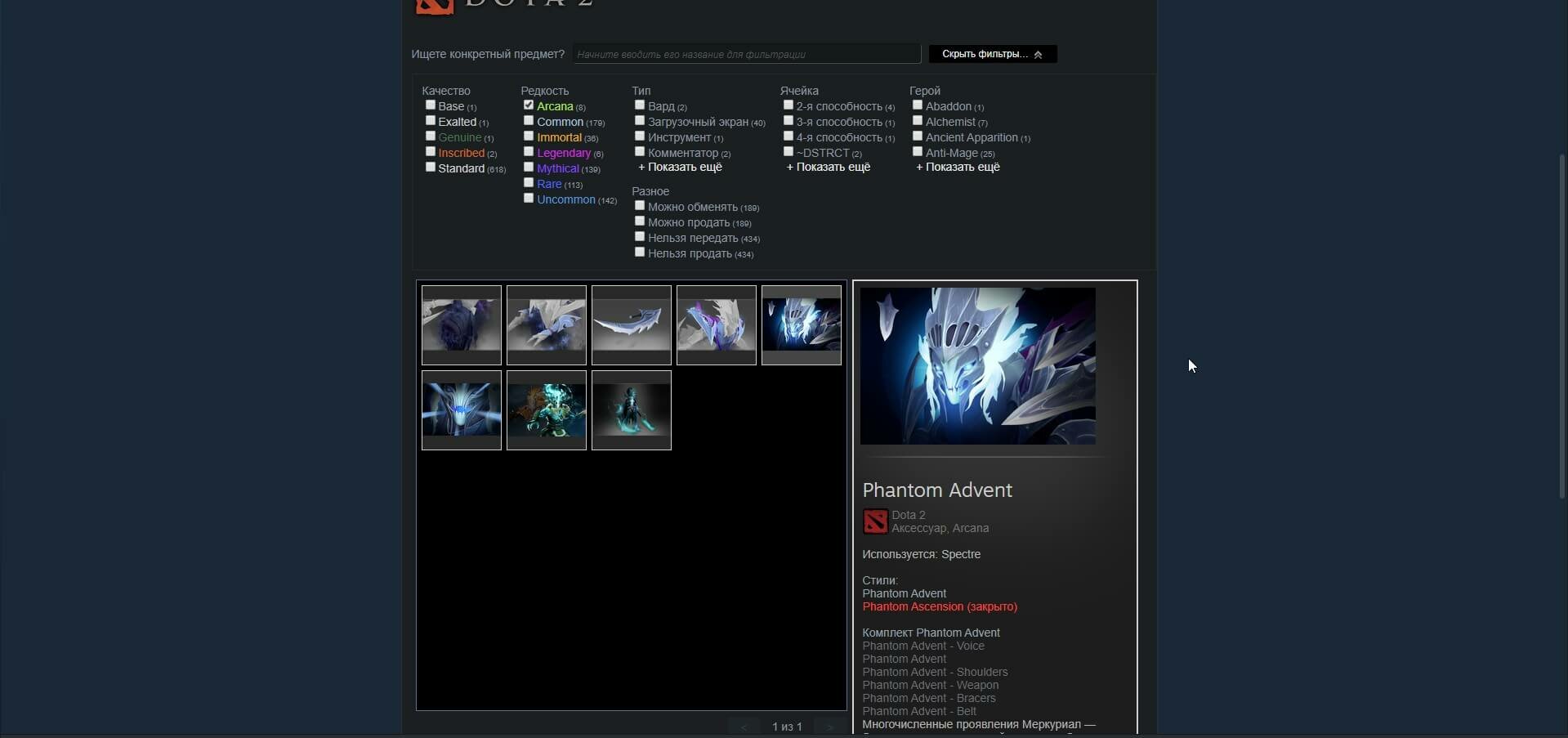This screenshot has width=1568, height=738.
Task: Check the 3-я способность slot filter
Action: (788, 121)
